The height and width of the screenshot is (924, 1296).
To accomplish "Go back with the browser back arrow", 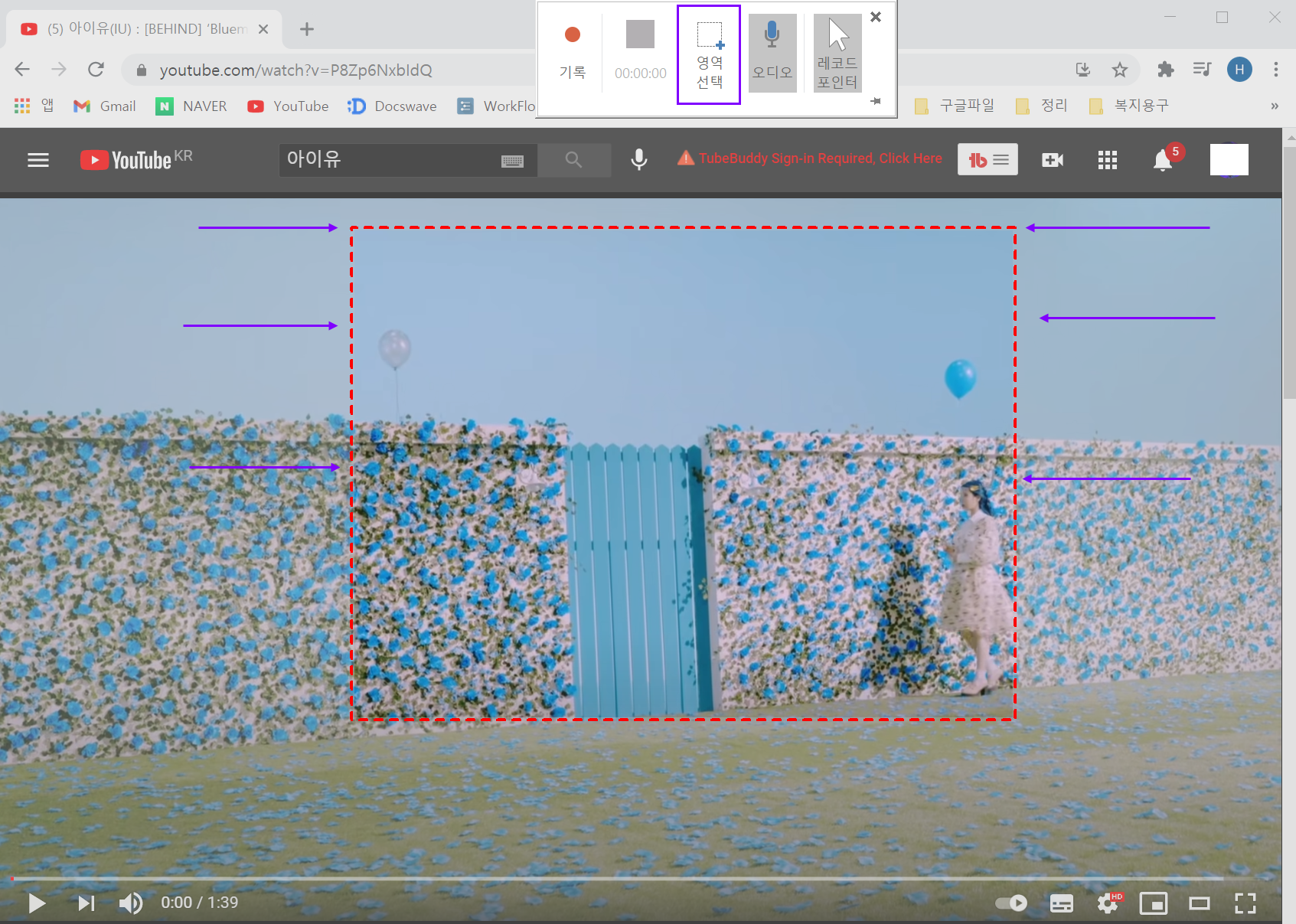I will coord(22,70).
